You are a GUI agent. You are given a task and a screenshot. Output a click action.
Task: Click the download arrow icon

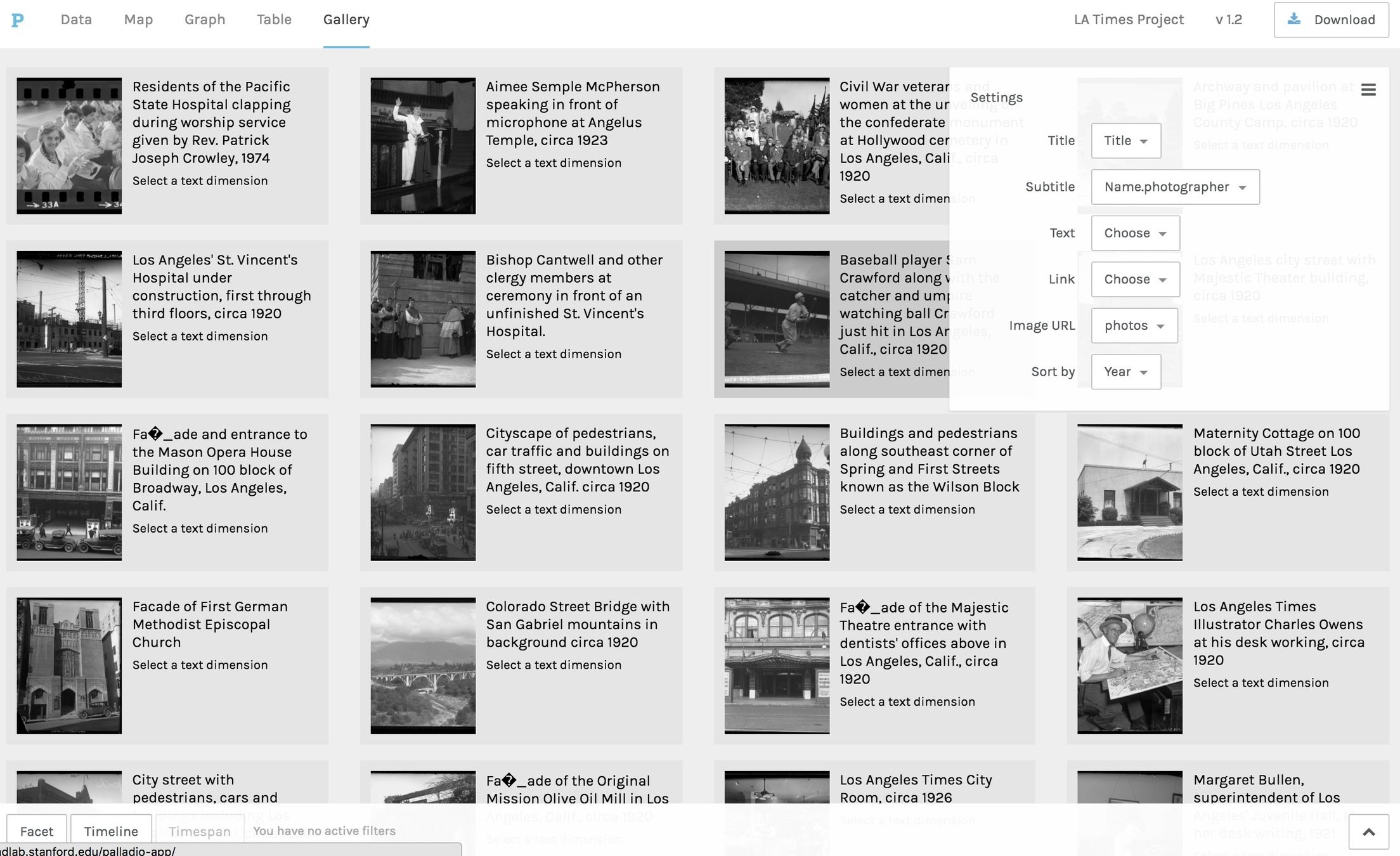click(x=1294, y=19)
